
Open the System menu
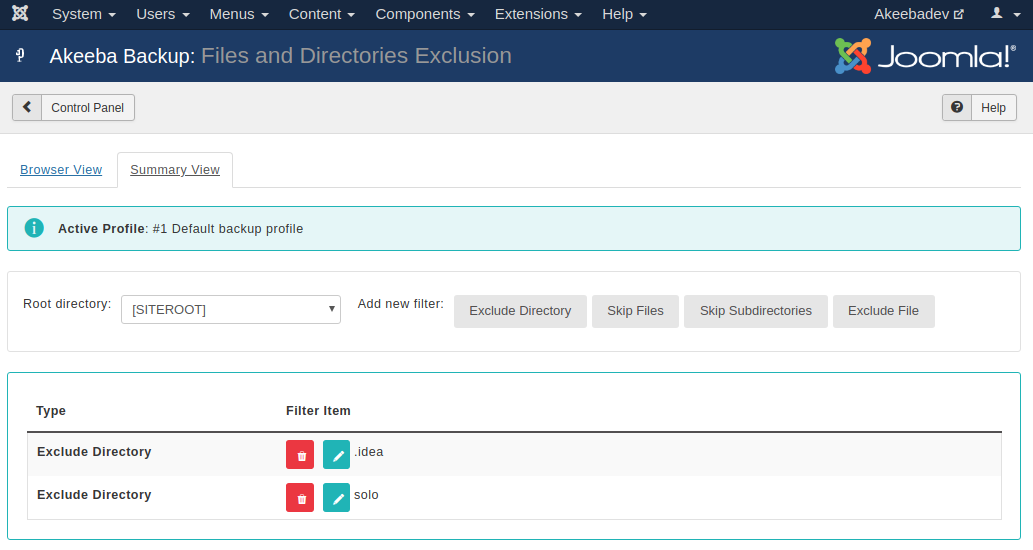tap(84, 14)
